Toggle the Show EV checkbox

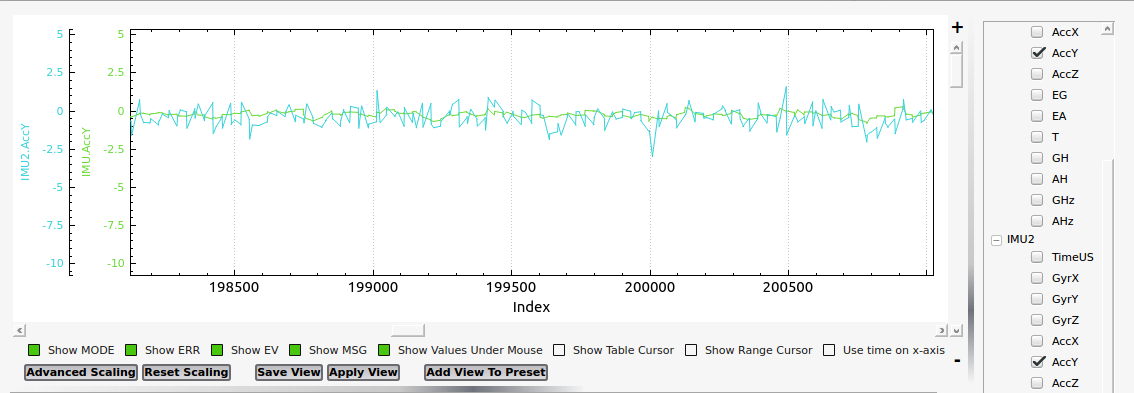point(218,350)
